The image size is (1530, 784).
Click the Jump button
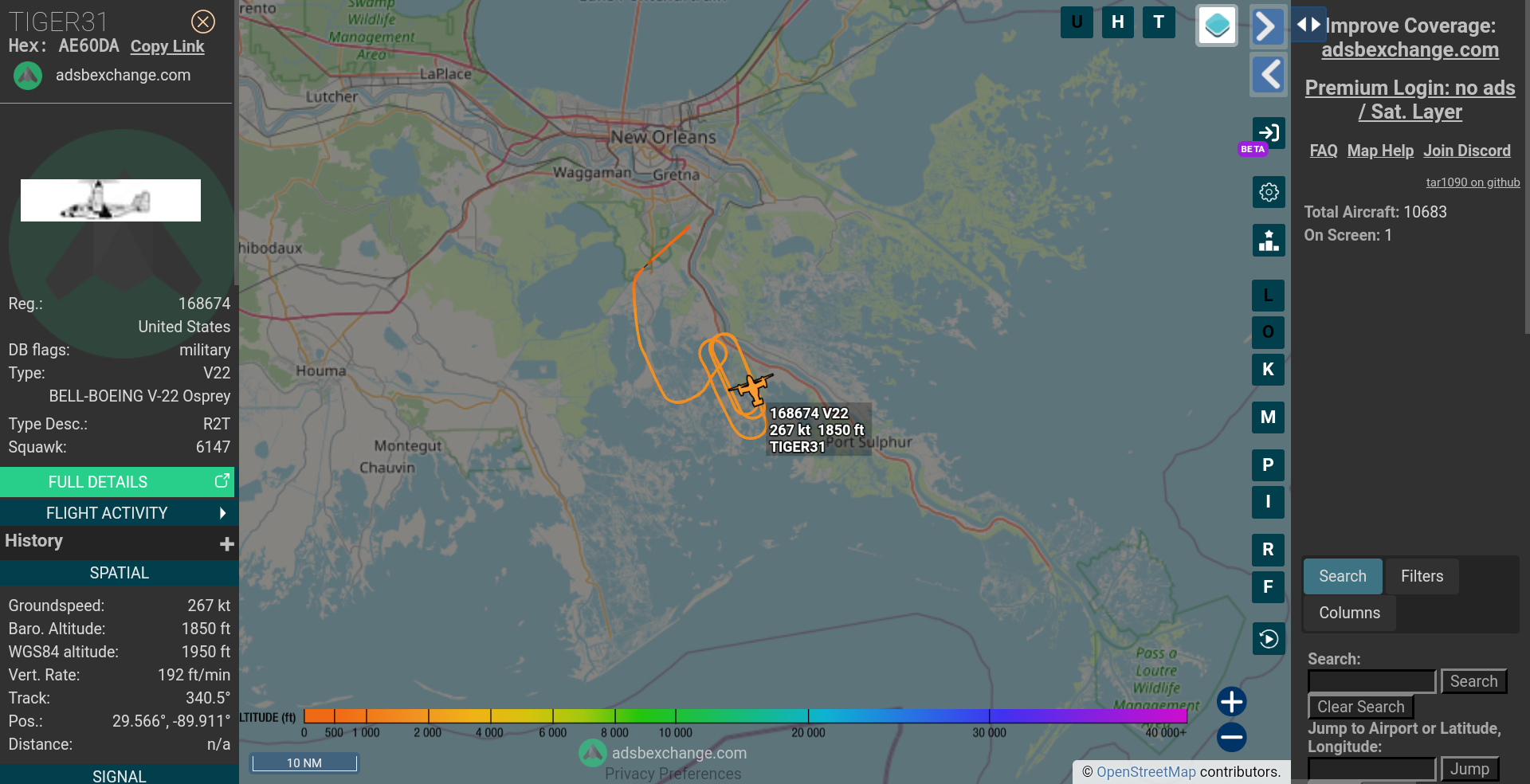tap(1469, 769)
